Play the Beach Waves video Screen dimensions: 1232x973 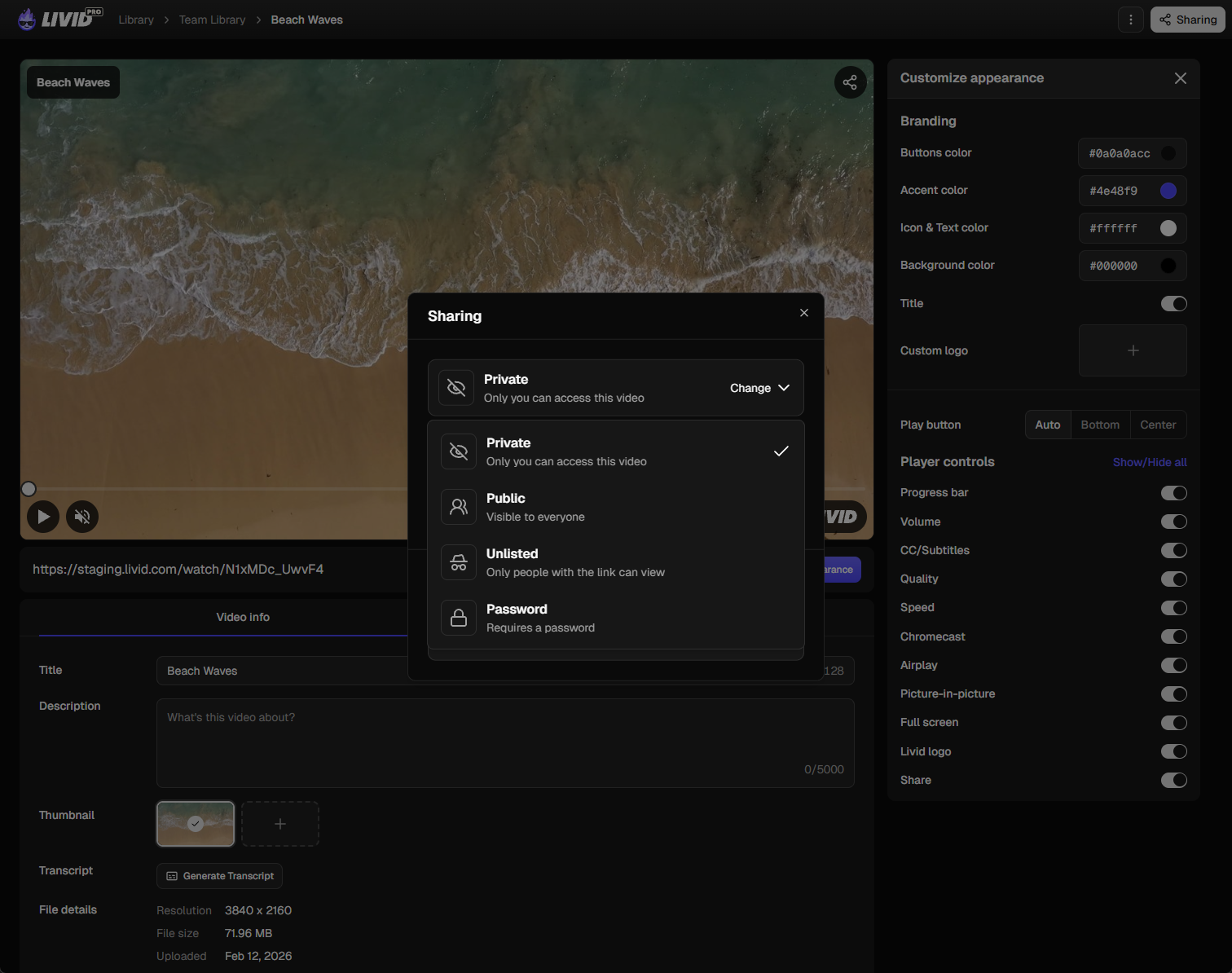(43, 517)
